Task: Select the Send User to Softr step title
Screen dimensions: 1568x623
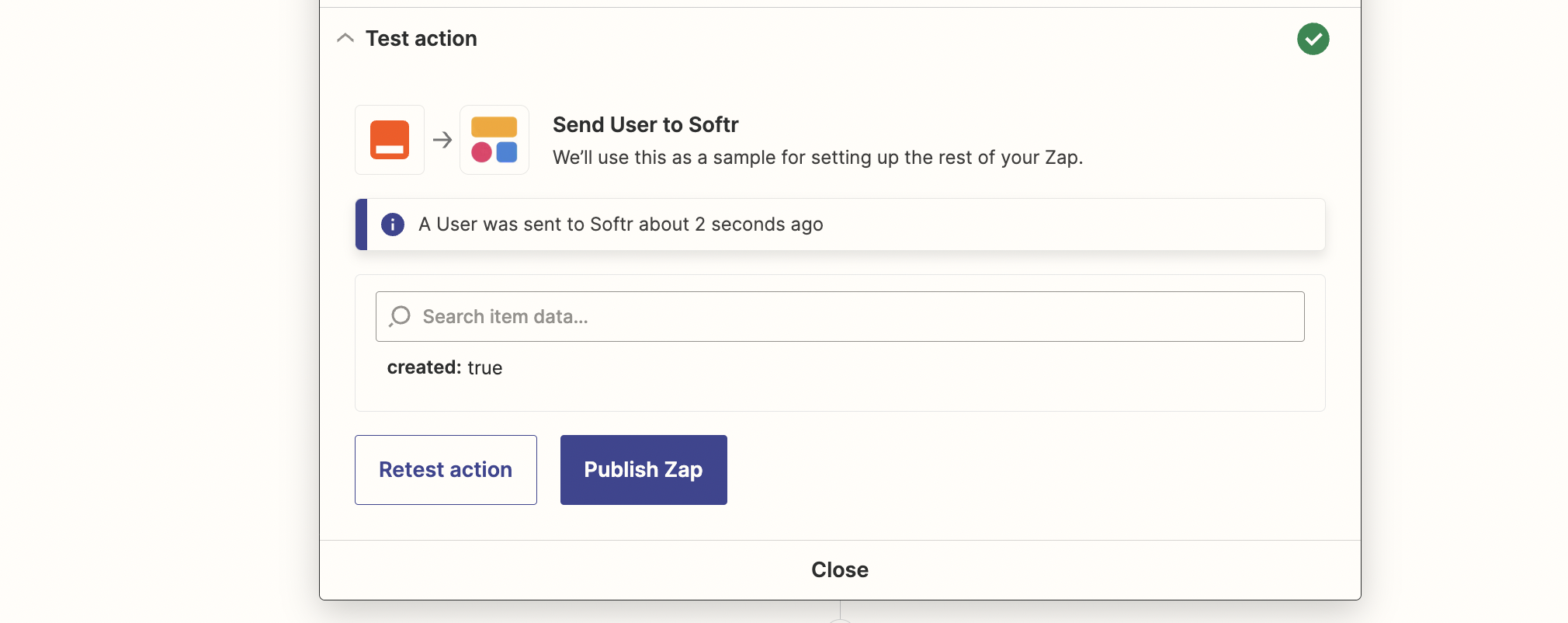Action: coord(645,124)
